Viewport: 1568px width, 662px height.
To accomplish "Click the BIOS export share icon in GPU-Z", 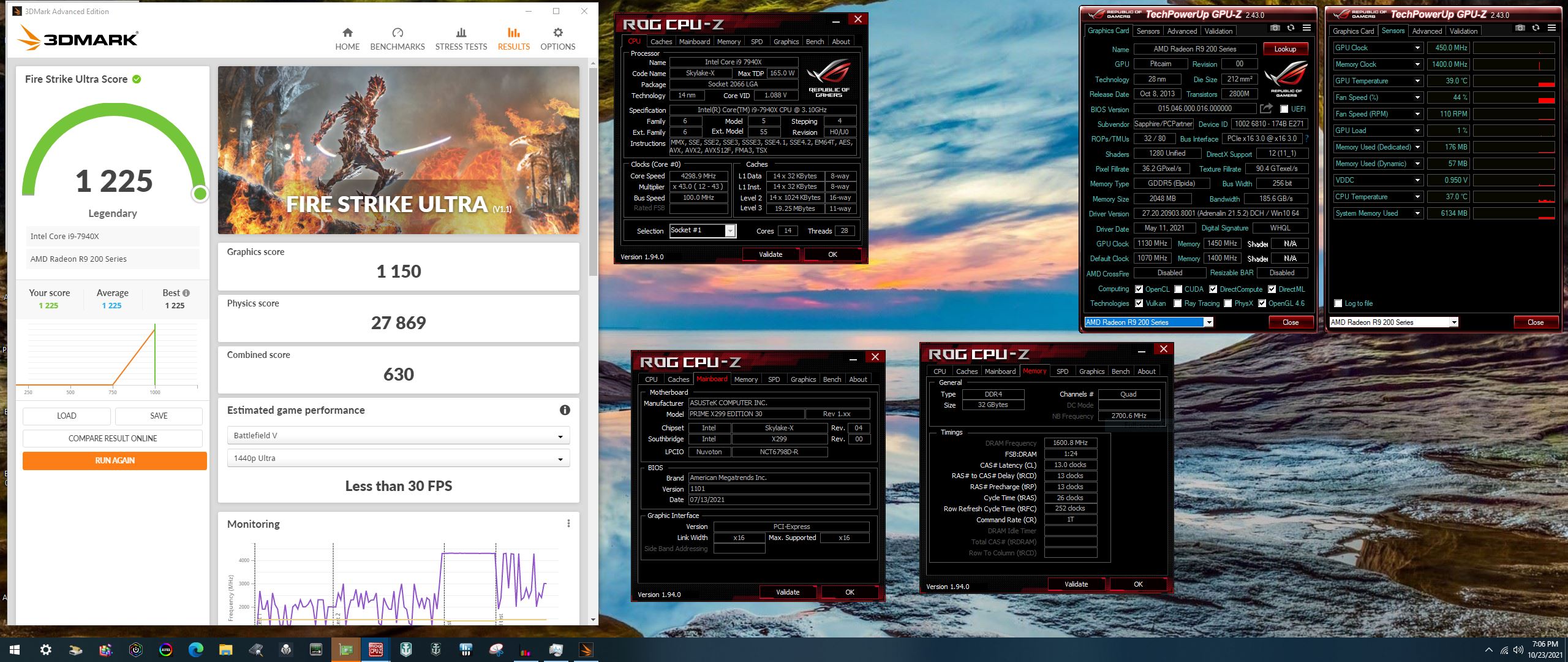I will (x=1266, y=108).
